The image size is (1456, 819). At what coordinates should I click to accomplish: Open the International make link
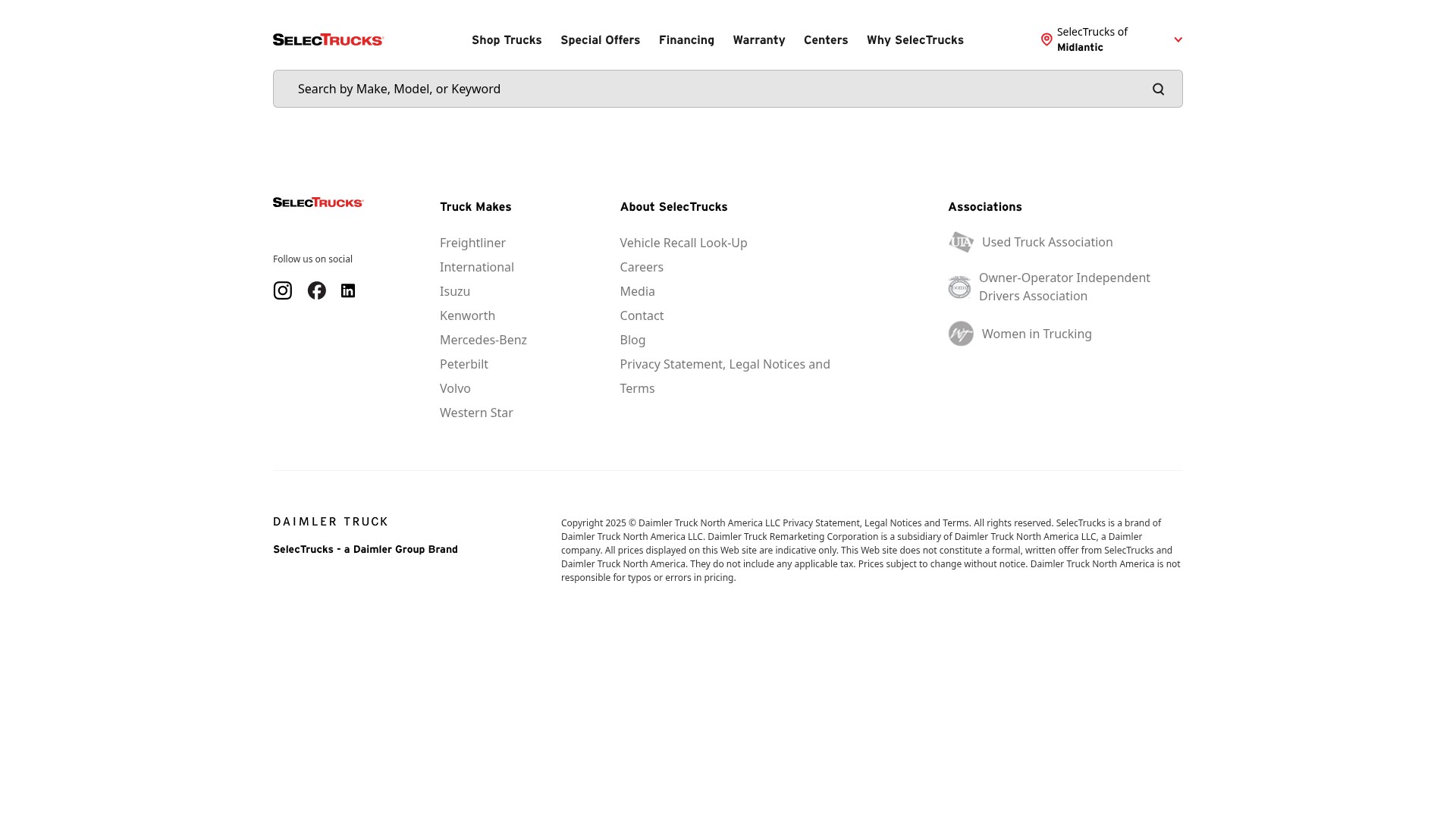(477, 267)
